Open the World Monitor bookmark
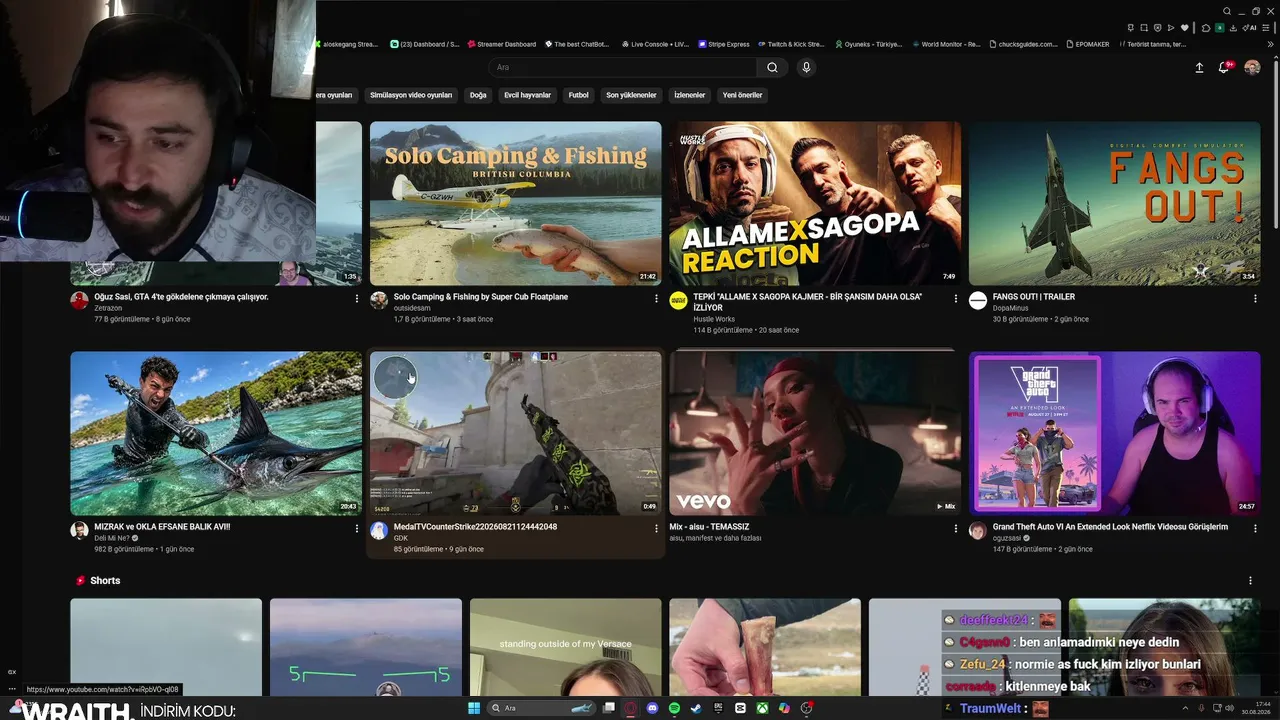 click(x=946, y=44)
